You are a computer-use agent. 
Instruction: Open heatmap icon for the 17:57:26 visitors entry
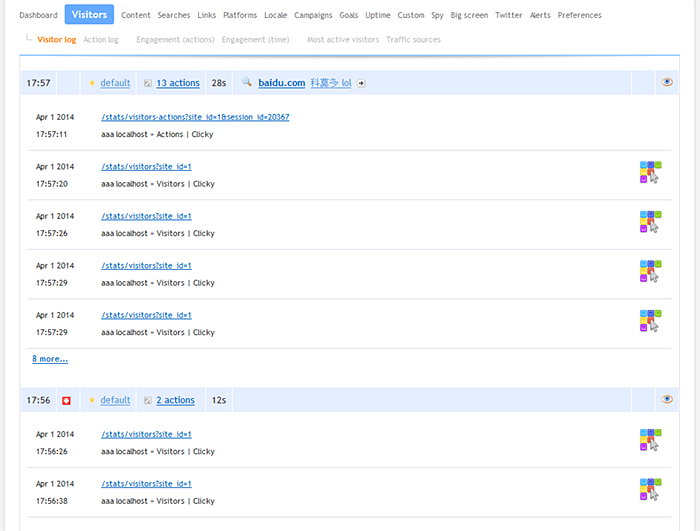point(650,222)
